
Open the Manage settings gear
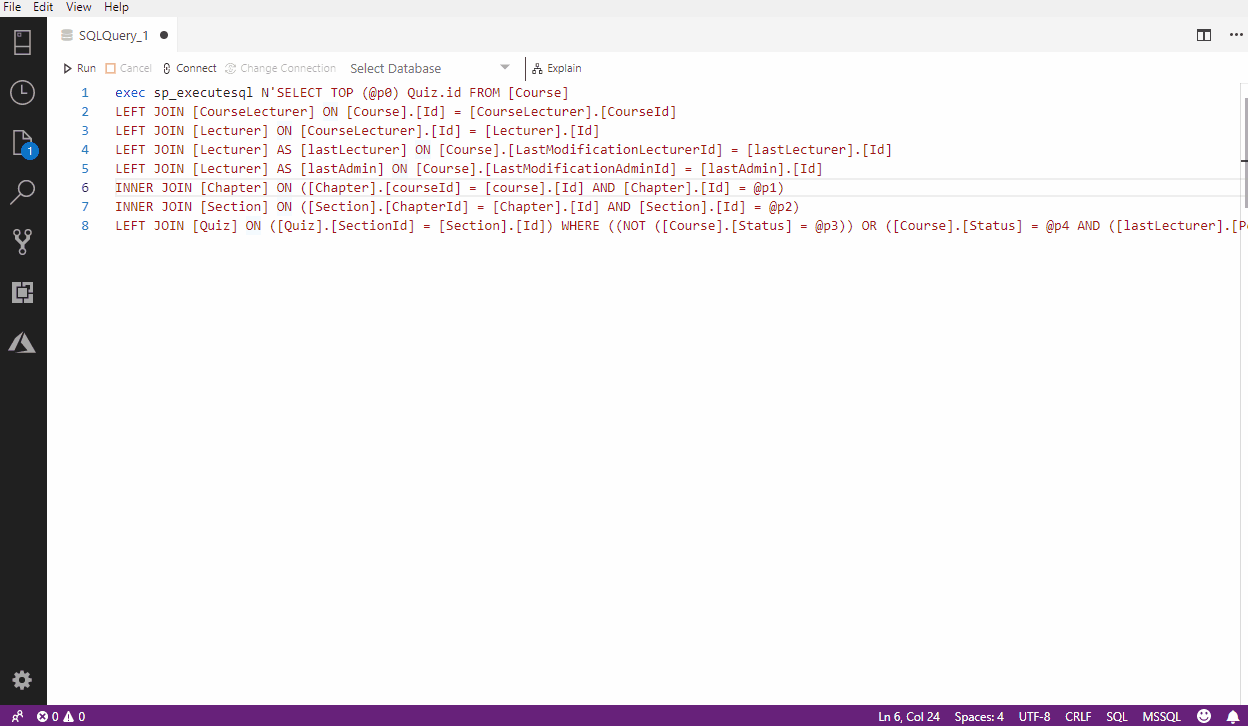pos(22,679)
